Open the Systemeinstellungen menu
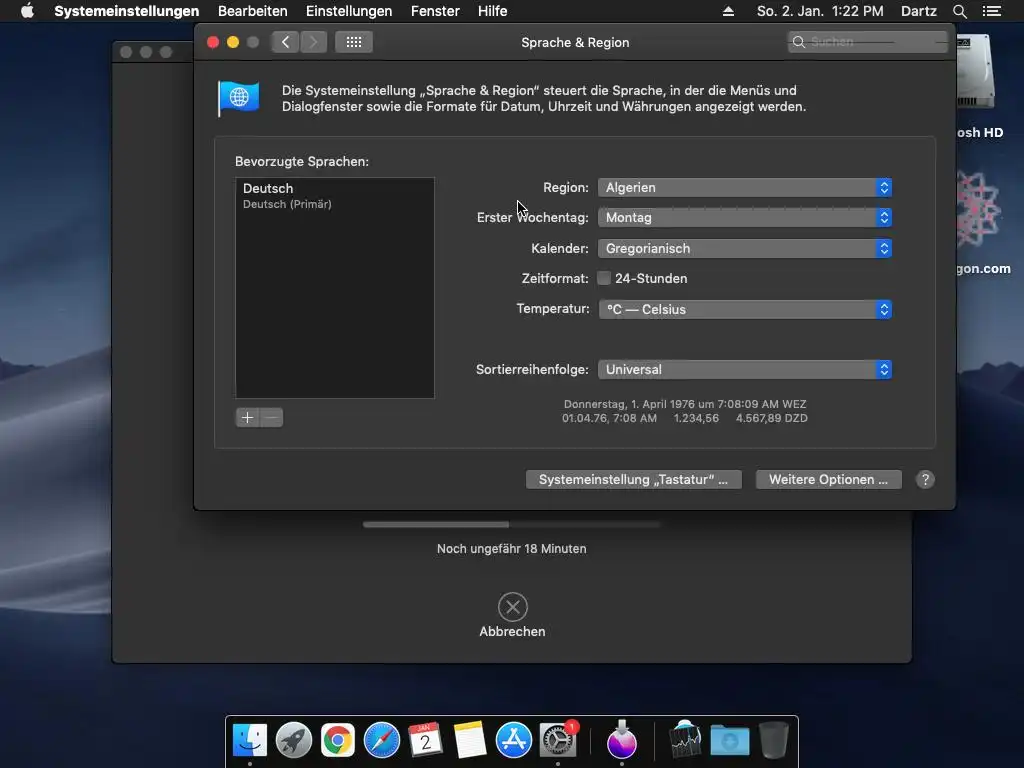Image resolution: width=1024 pixels, height=768 pixels. 127,11
